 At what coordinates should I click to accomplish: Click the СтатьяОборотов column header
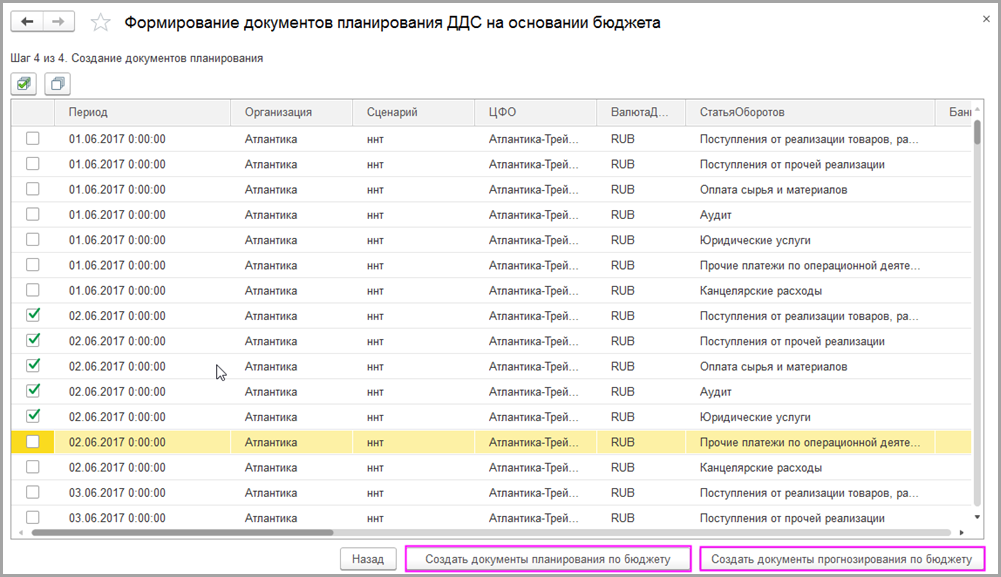pos(742,113)
